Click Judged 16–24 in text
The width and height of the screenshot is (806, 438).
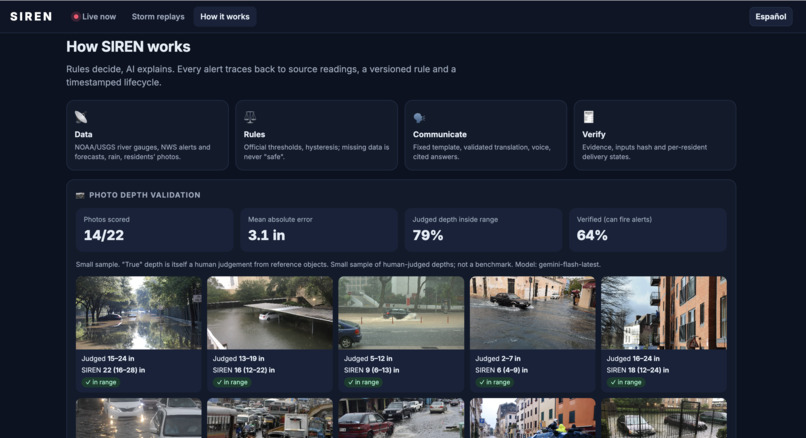(x=633, y=359)
